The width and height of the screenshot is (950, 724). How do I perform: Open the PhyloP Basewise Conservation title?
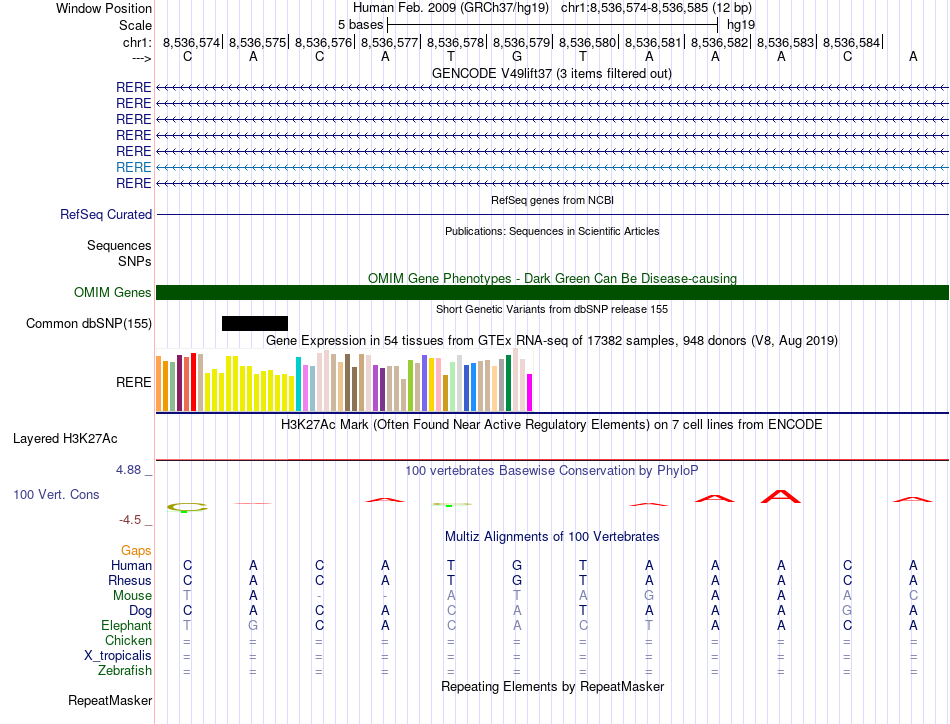tap(552, 470)
